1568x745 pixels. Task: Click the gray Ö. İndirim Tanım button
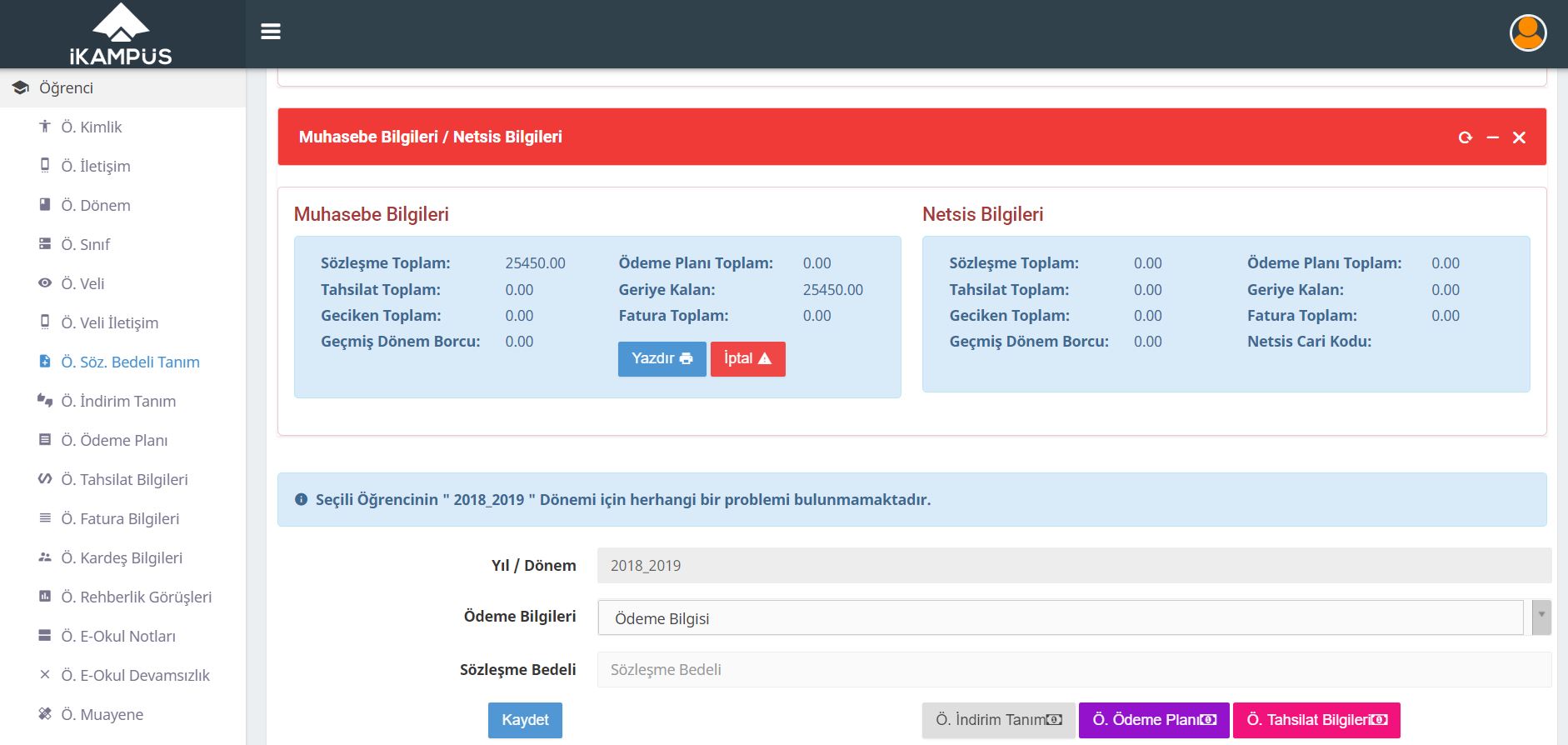coord(998,720)
